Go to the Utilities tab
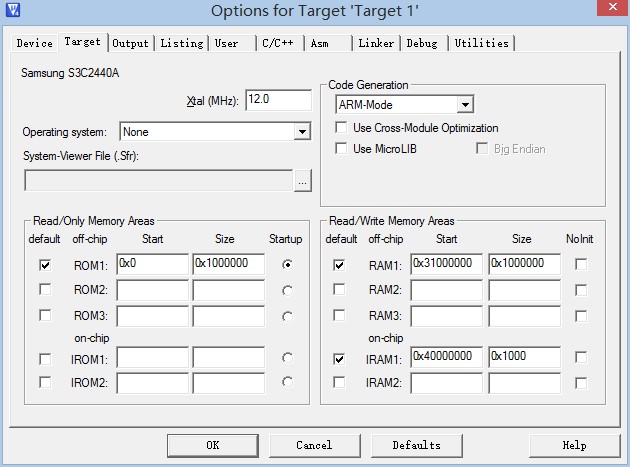The image size is (630, 467). pos(481,43)
